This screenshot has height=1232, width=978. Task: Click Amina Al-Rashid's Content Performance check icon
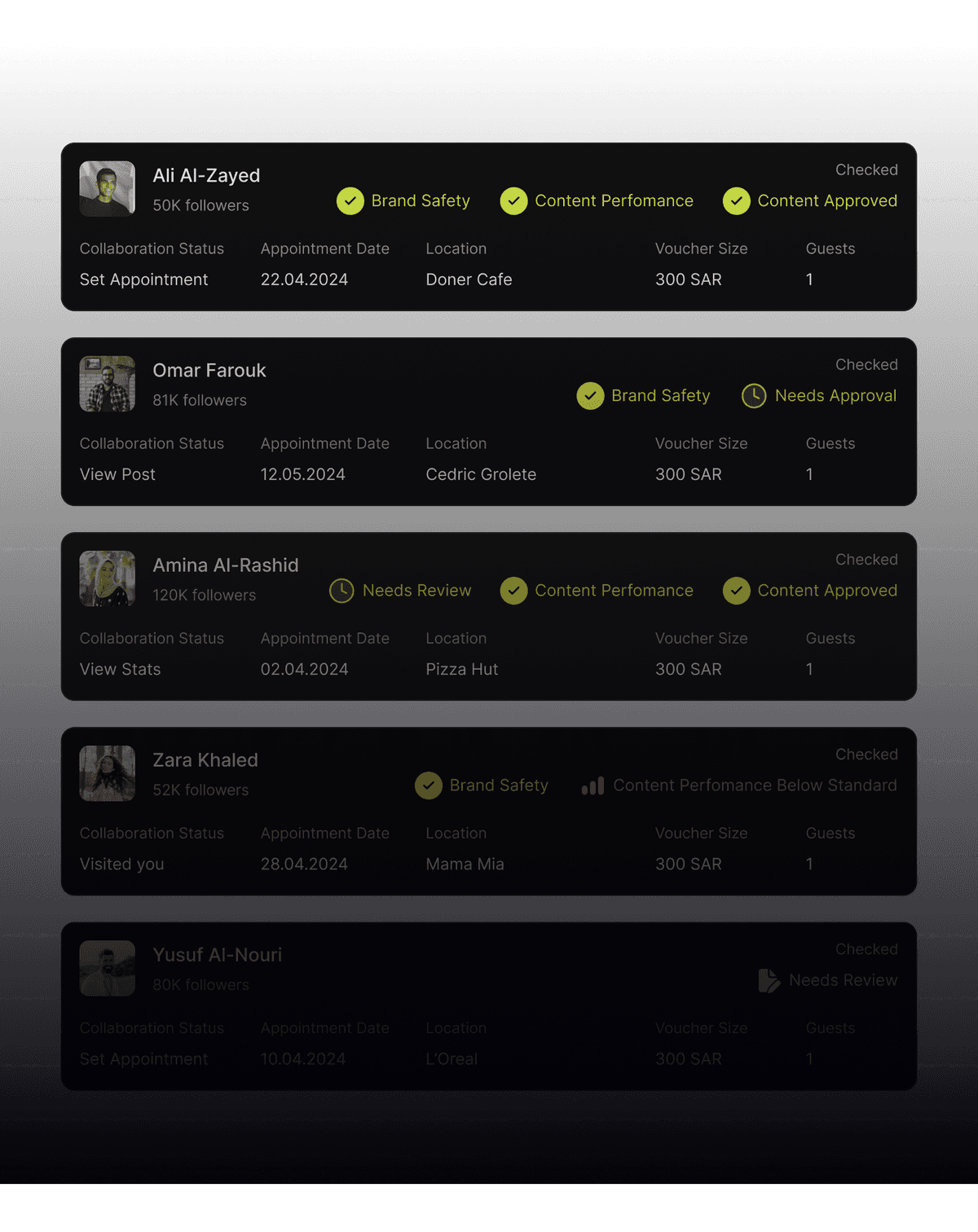[x=513, y=591]
